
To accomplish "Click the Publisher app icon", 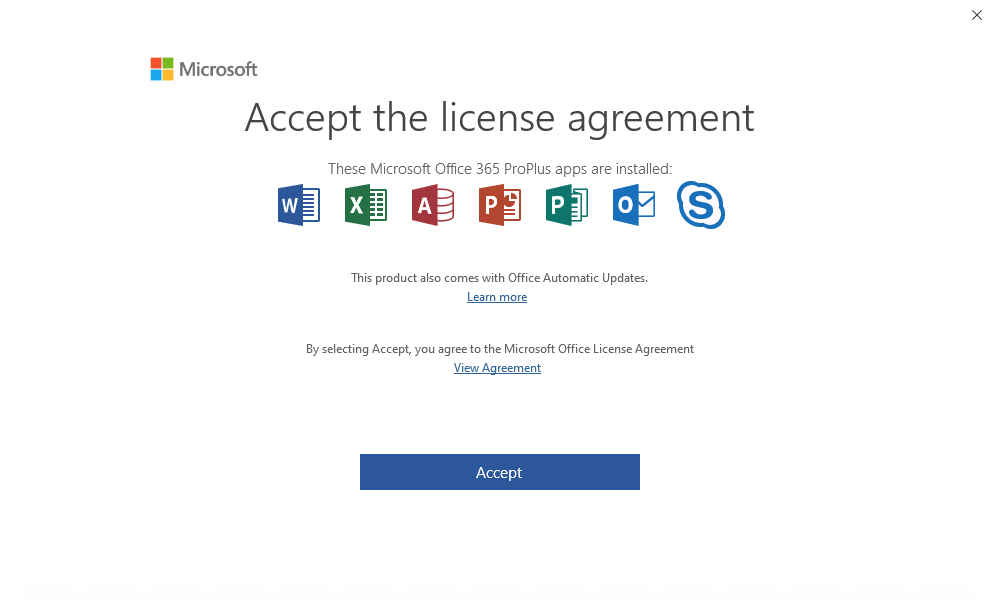I will click(567, 205).
